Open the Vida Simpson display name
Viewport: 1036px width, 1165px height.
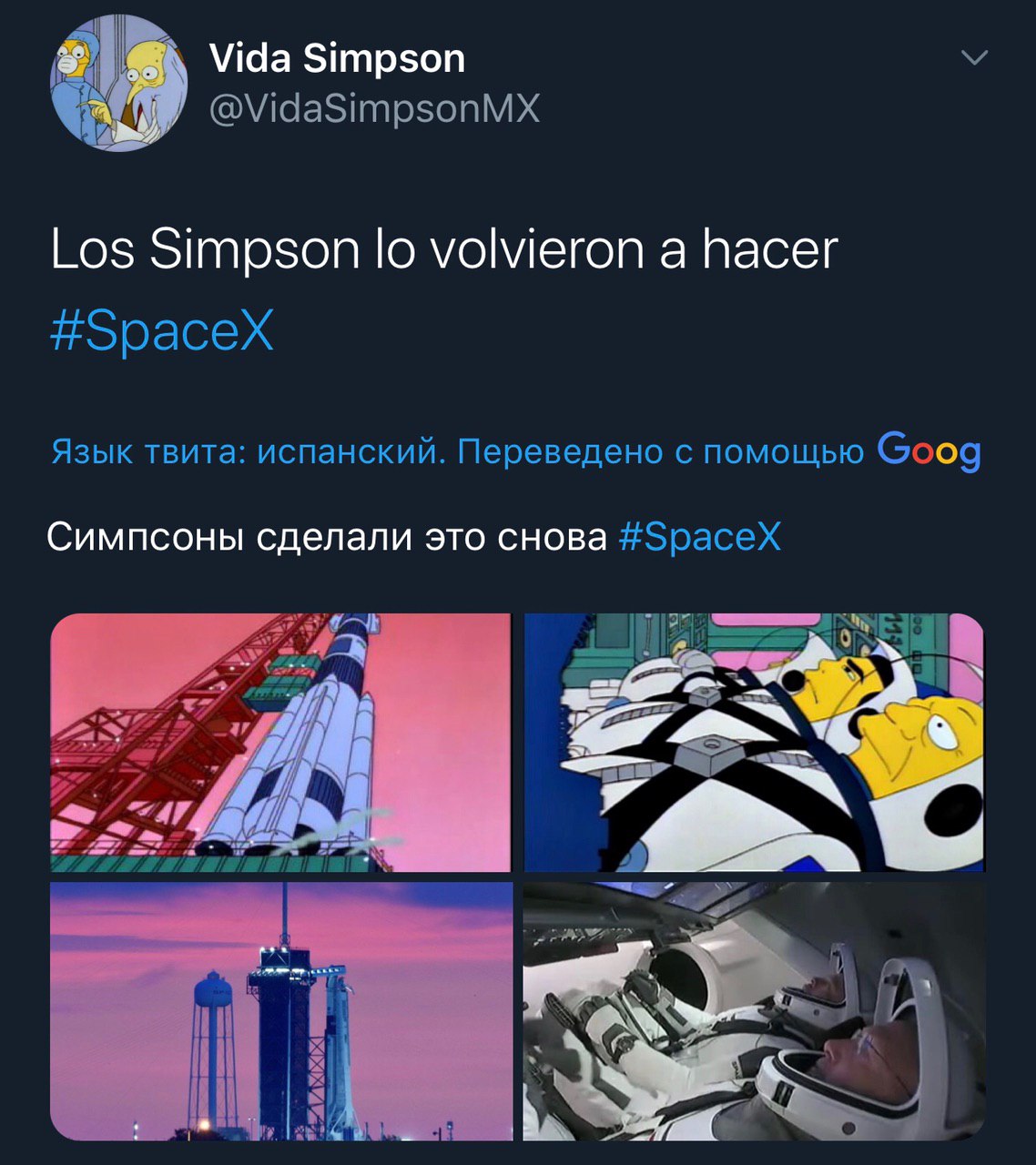[x=337, y=58]
